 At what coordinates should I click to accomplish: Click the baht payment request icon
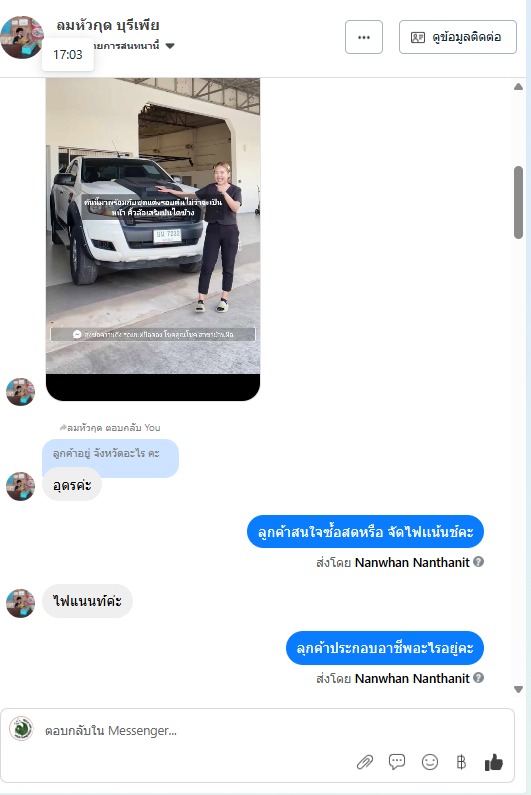[461, 762]
